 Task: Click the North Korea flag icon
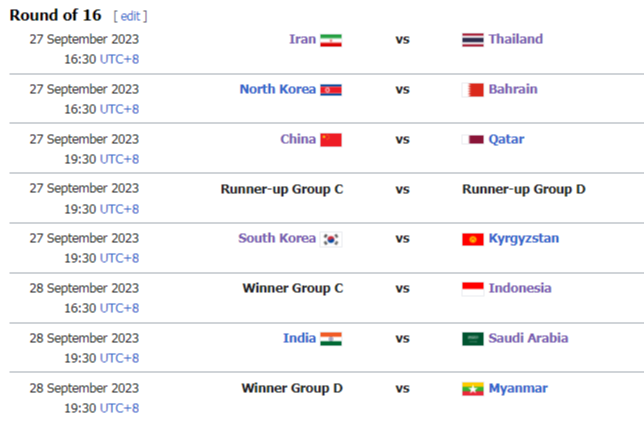click(331, 90)
